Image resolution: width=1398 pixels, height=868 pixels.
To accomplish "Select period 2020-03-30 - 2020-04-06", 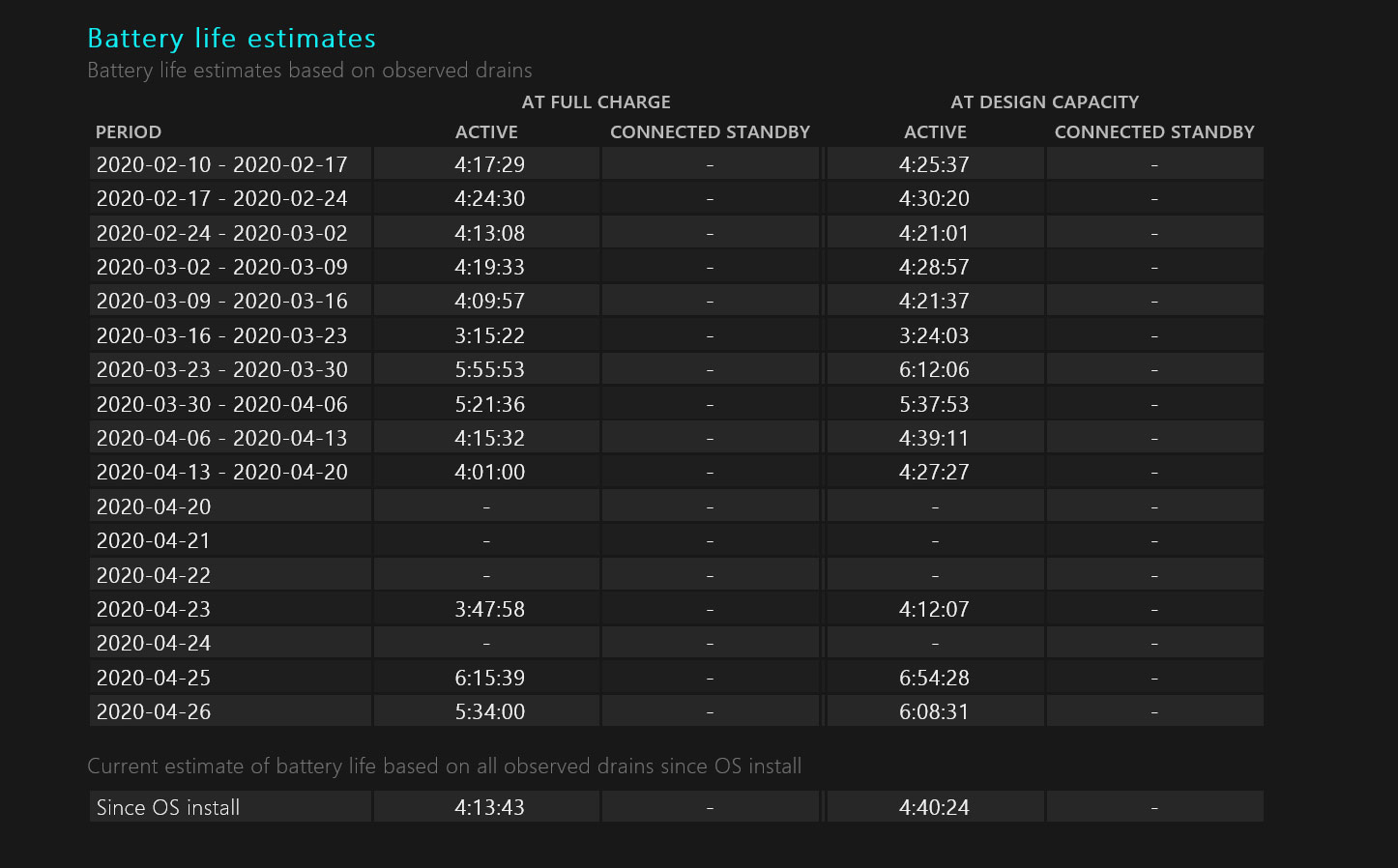I will pyautogui.click(x=221, y=404).
